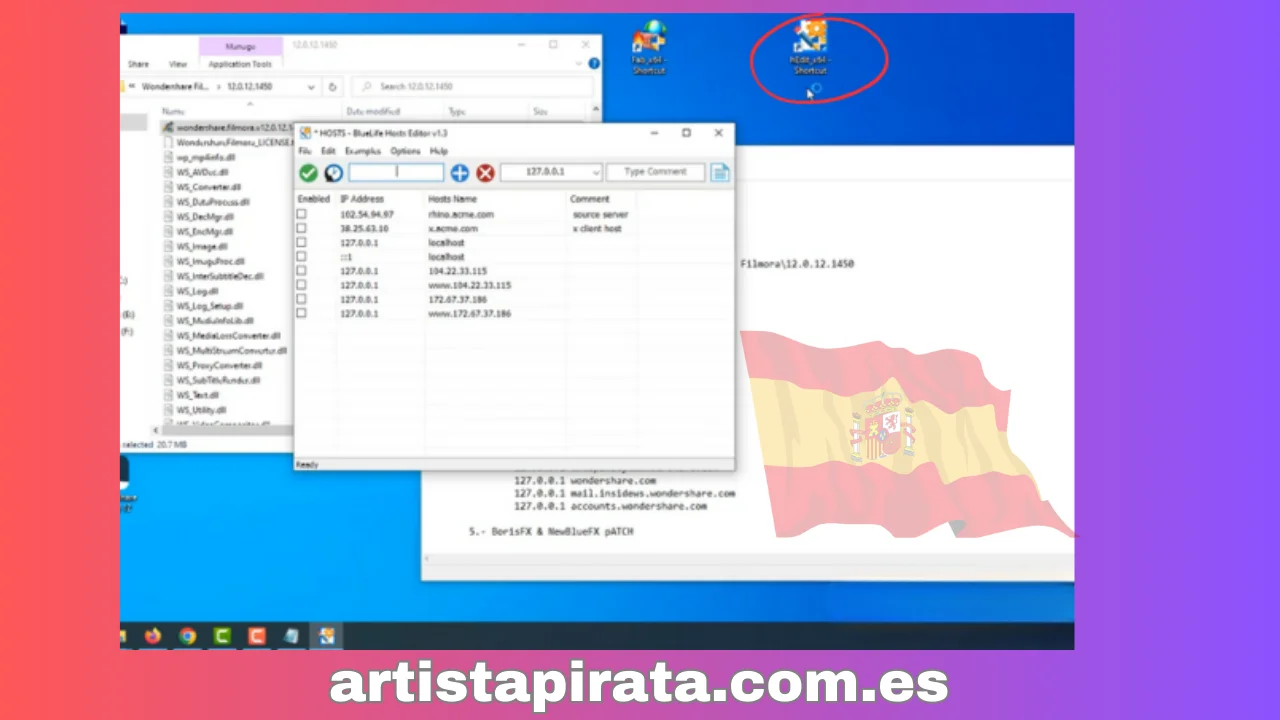Viewport: 1280px width, 720px height.
Task: Enable the 172.67.37.186 host entry checkbox
Action: (301, 299)
